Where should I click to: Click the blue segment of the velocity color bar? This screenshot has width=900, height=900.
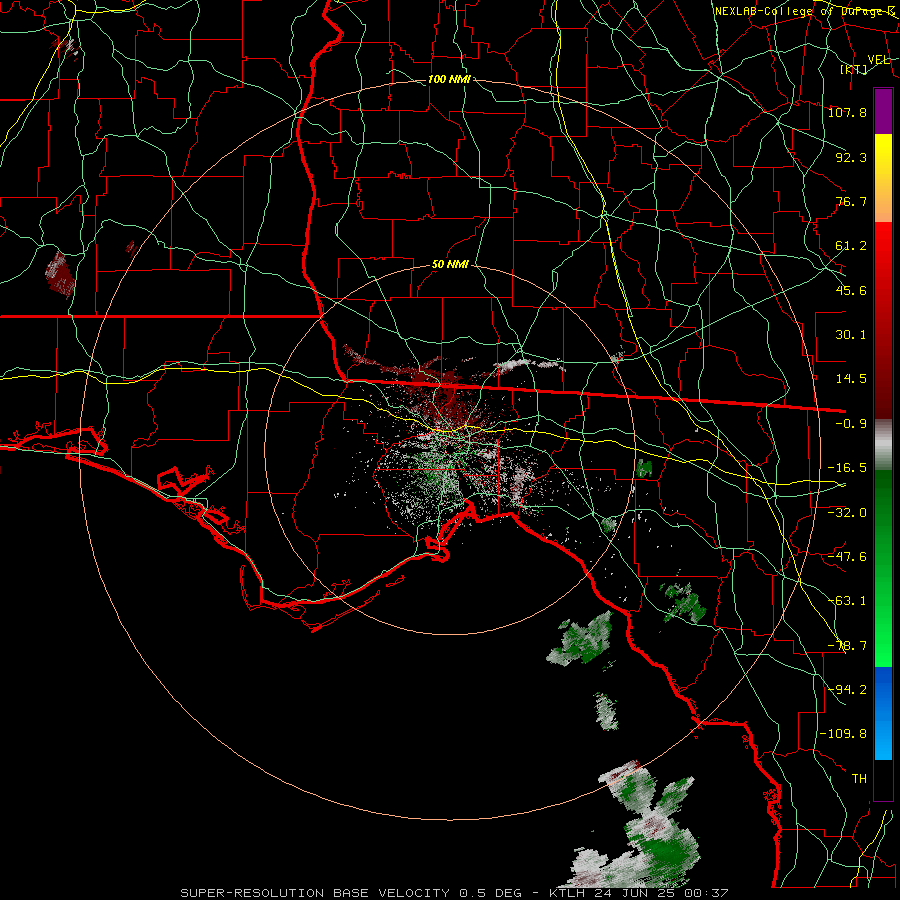[883, 713]
